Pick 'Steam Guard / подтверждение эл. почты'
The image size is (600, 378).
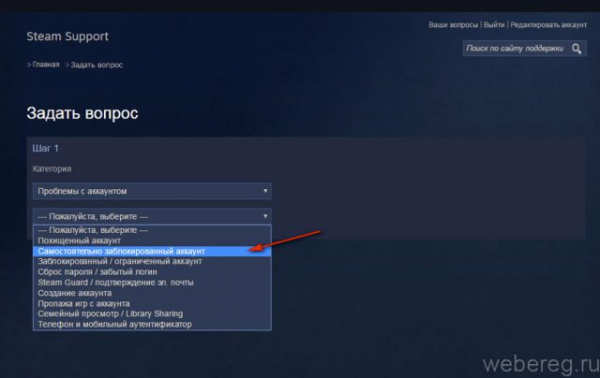[x=152, y=282]
